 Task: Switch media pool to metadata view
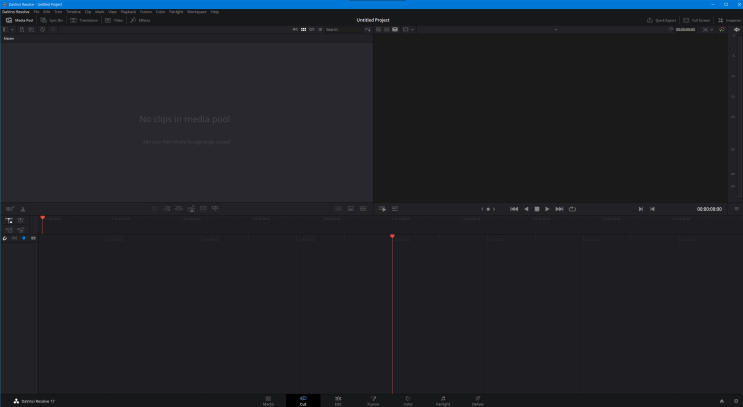(x=295, y=29)
